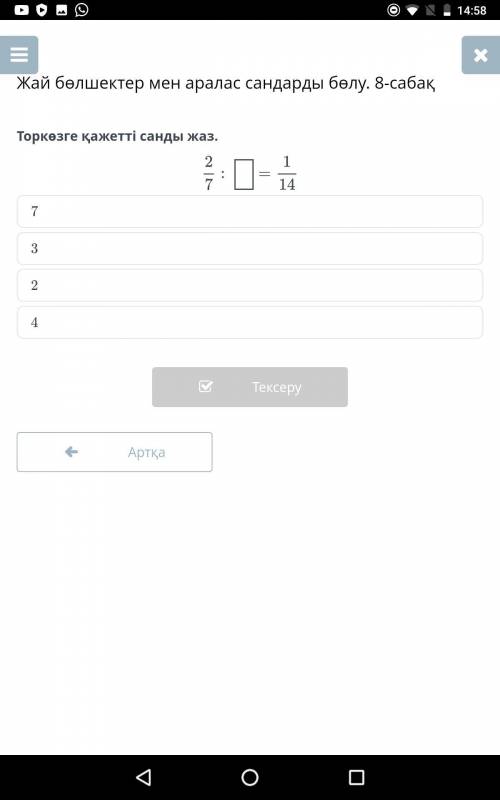
Task: Choose answer option 4
Action: pos(250,322)
